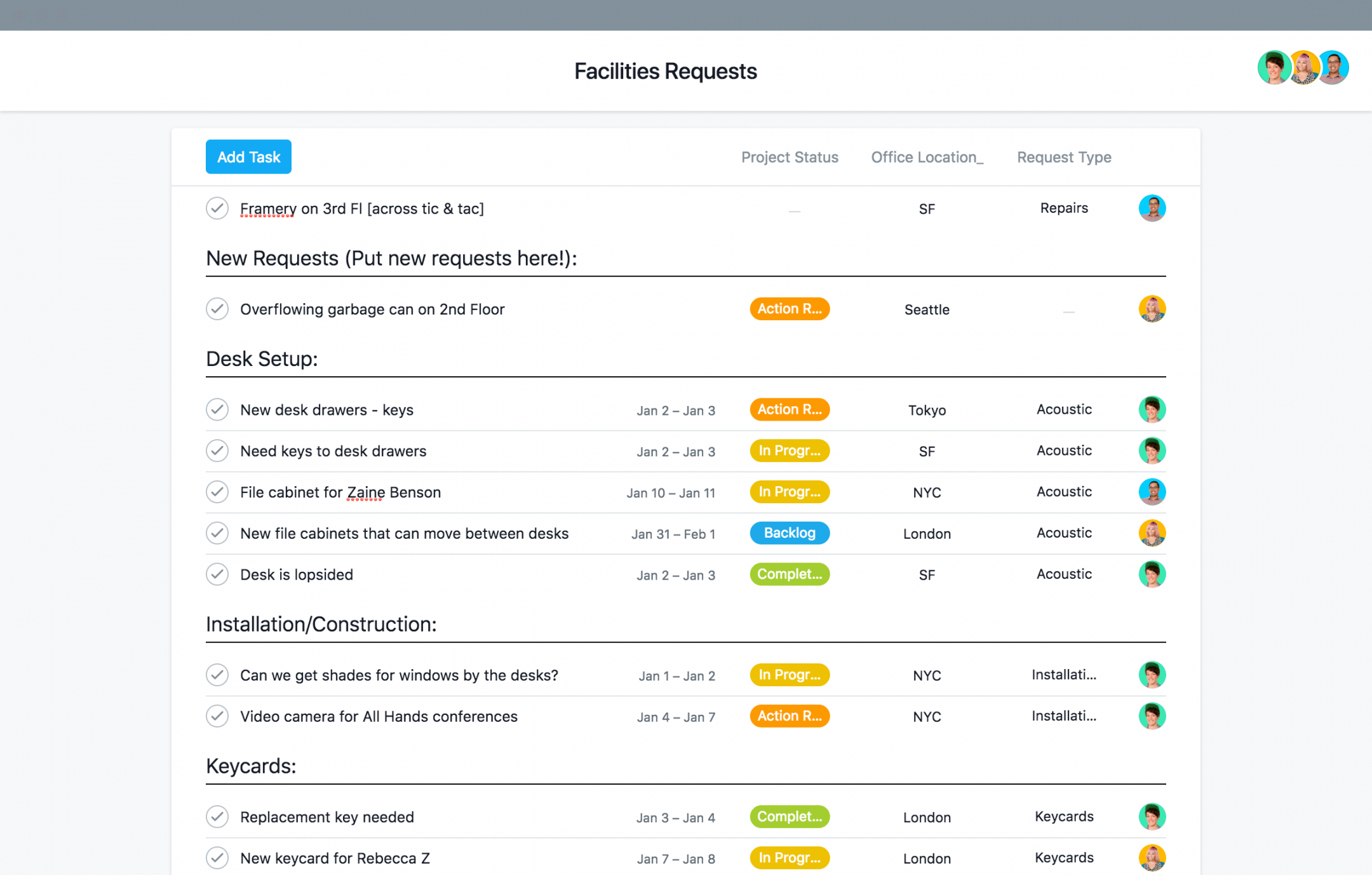Complete File cabinet for Zaine Benson task
Image resolution: width=1372 pixels, height=875 pixels.
217,492
